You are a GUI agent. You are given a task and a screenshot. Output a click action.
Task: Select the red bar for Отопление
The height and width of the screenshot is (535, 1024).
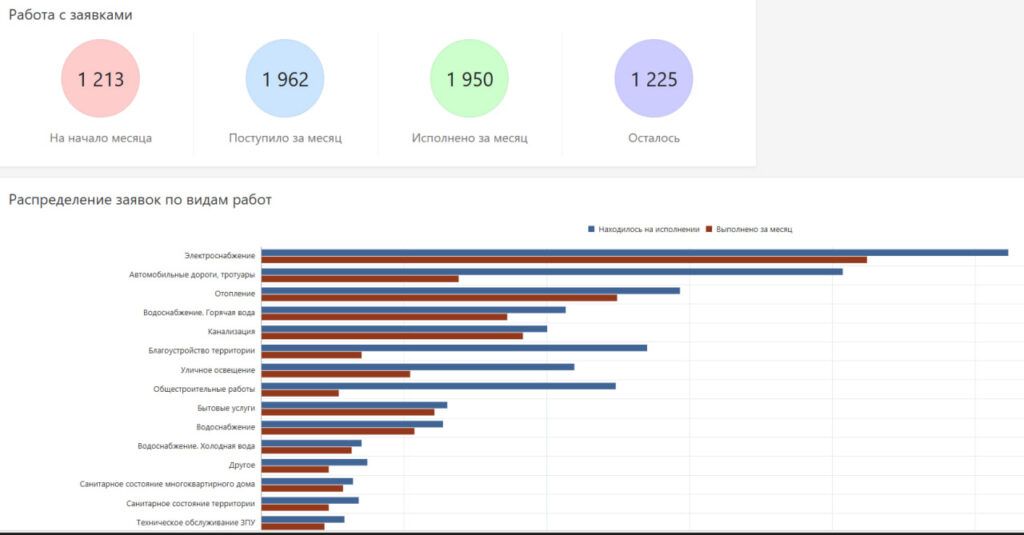[x=439, y=298]
